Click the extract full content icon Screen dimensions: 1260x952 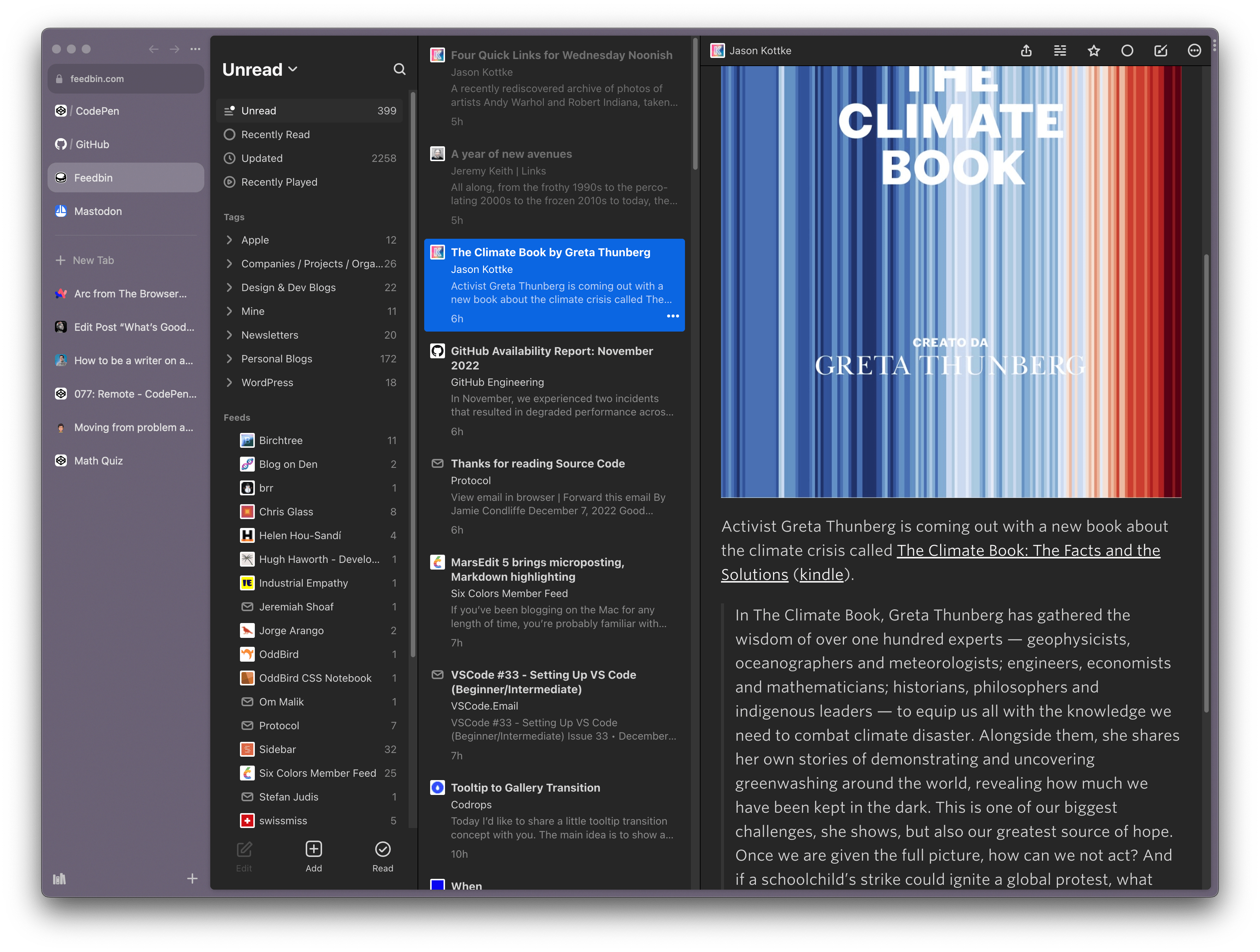1059,50
